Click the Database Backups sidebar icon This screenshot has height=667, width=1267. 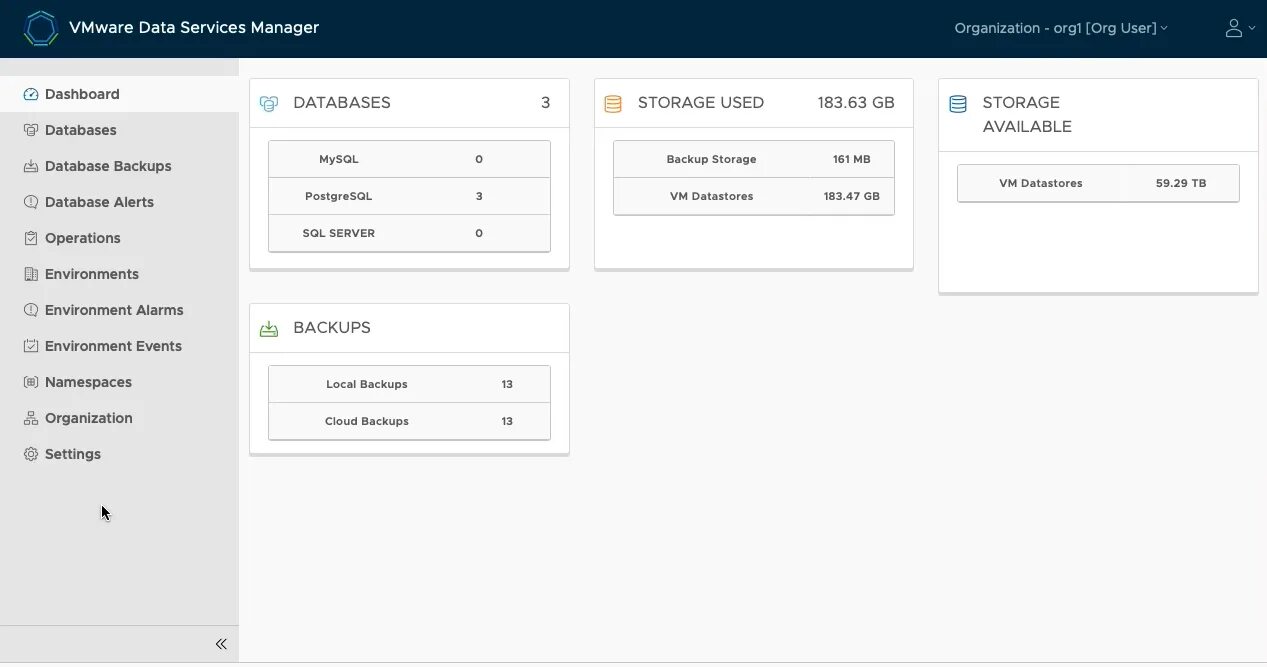pos(31,166)
